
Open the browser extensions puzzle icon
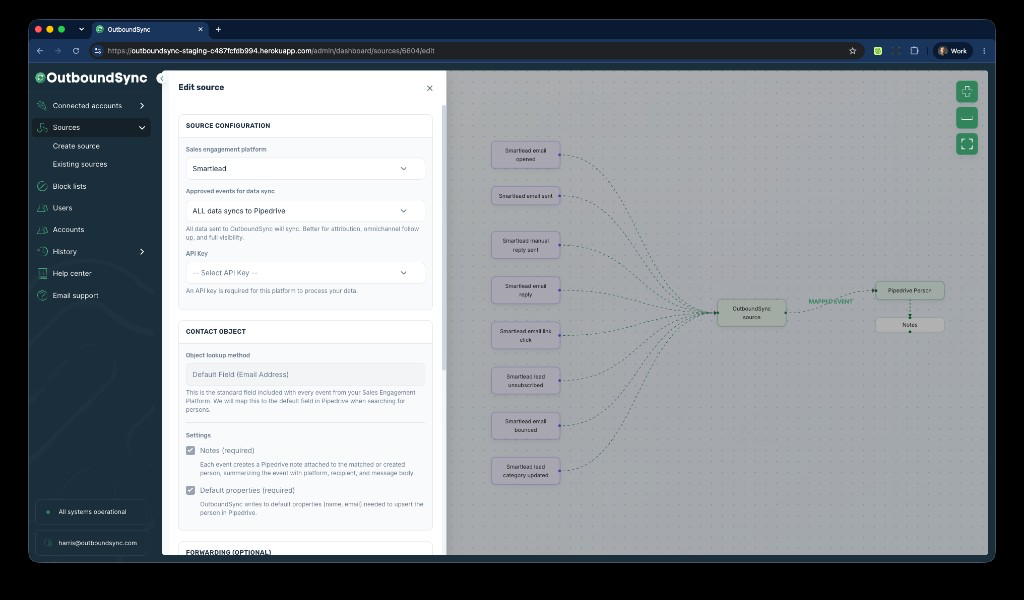914,51
